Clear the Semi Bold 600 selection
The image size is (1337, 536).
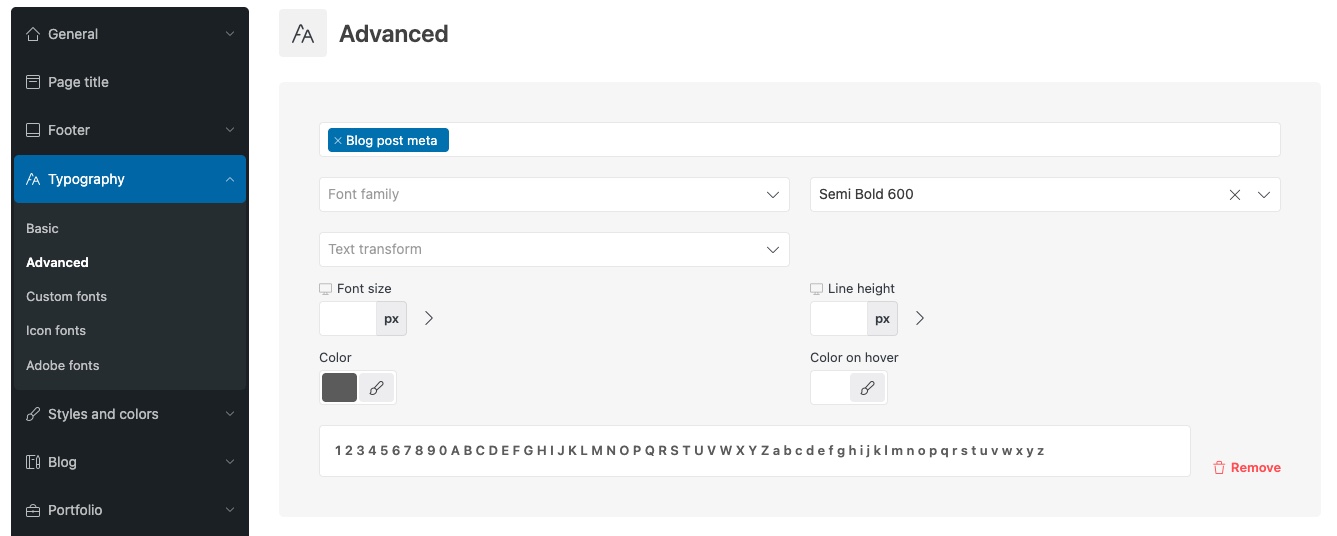point(1235,195)
